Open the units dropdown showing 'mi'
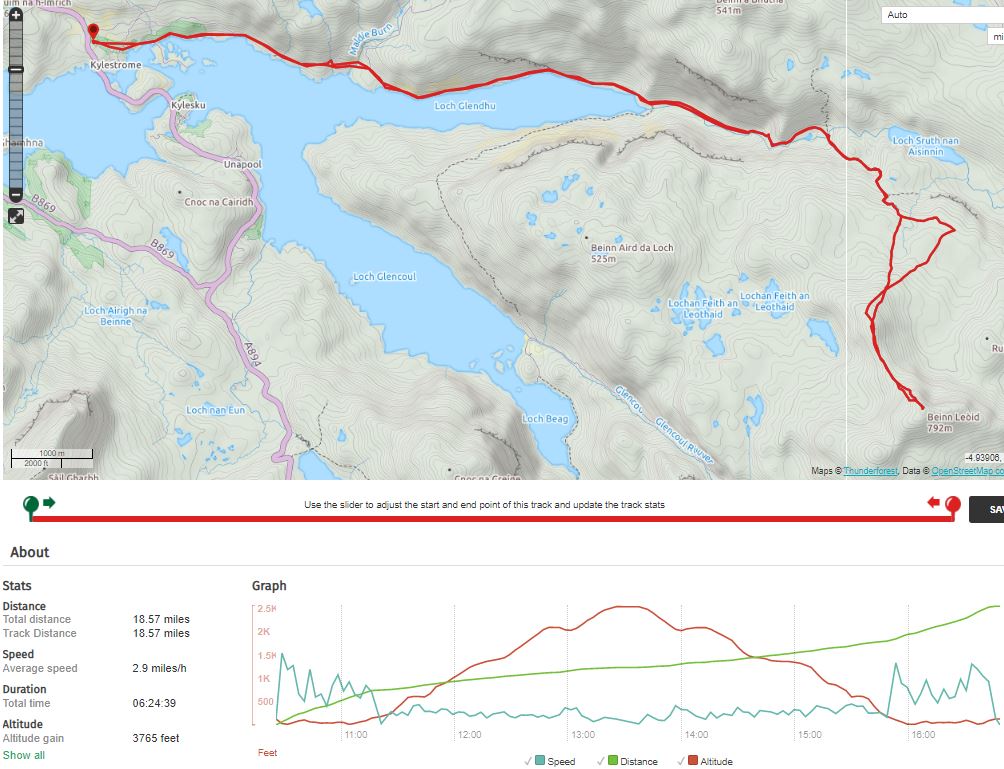The width and height of the screenshot is (1004, 769). [996, 37]
